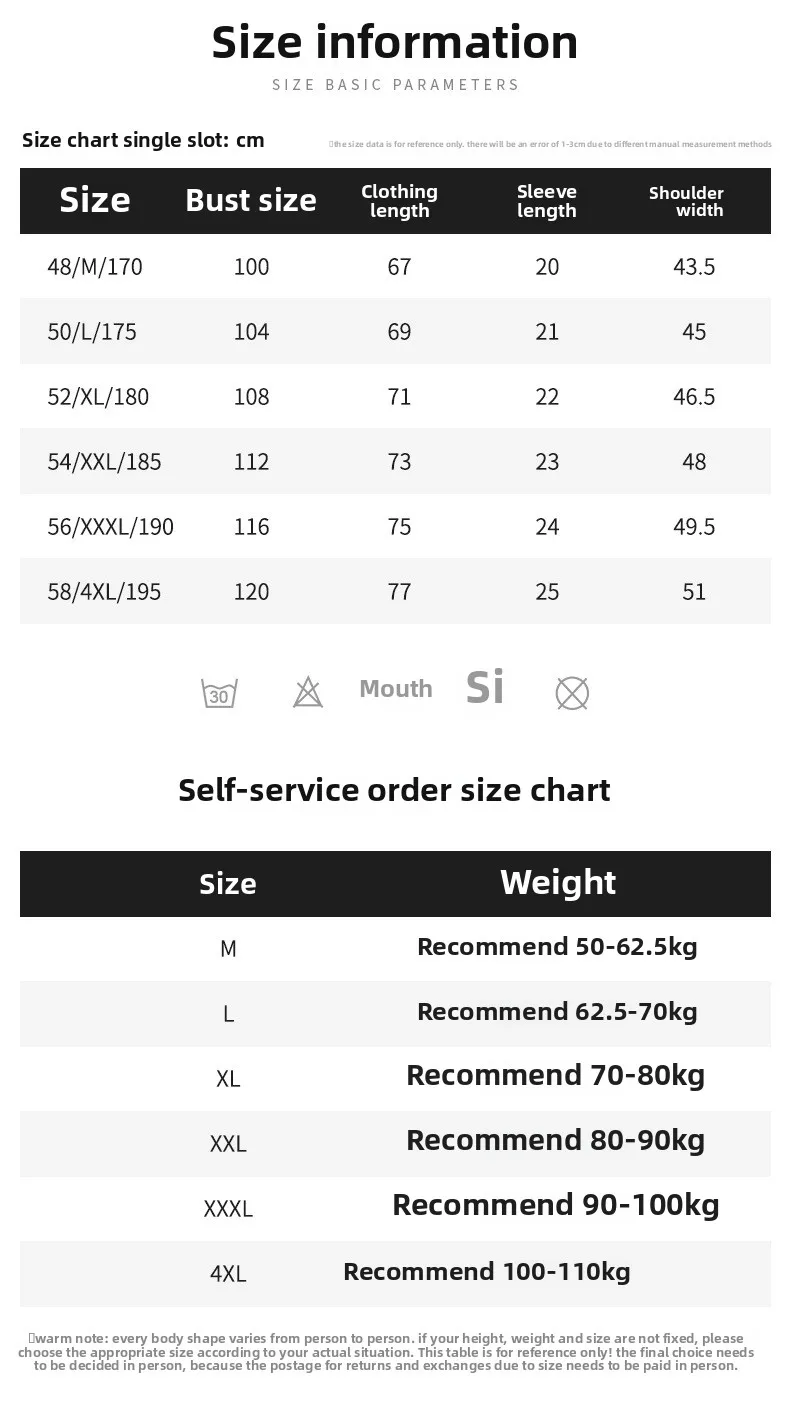790x1417 pixels.
Task: Click the 'Clothing length' column header
Action: pos(399,201)
